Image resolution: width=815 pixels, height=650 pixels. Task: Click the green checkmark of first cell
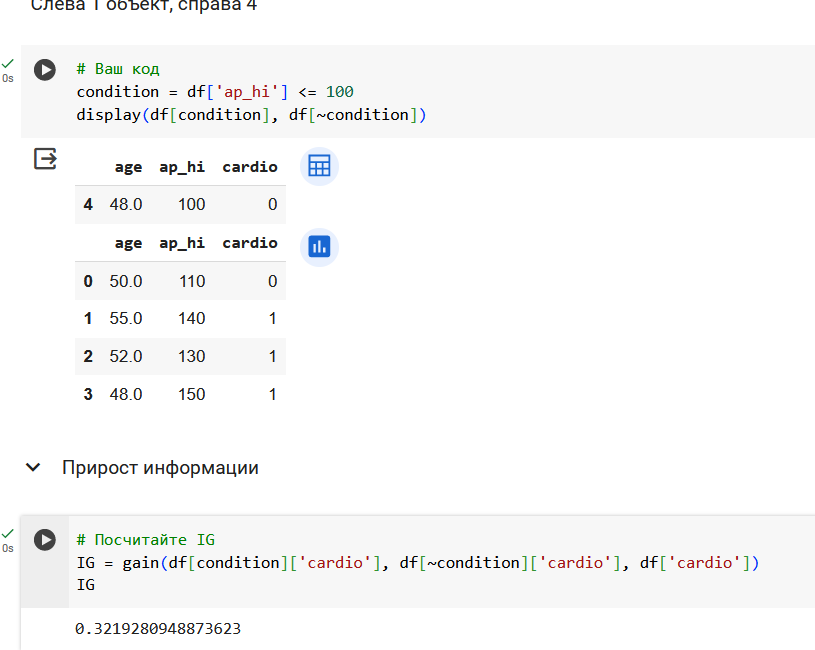(7, 64)
